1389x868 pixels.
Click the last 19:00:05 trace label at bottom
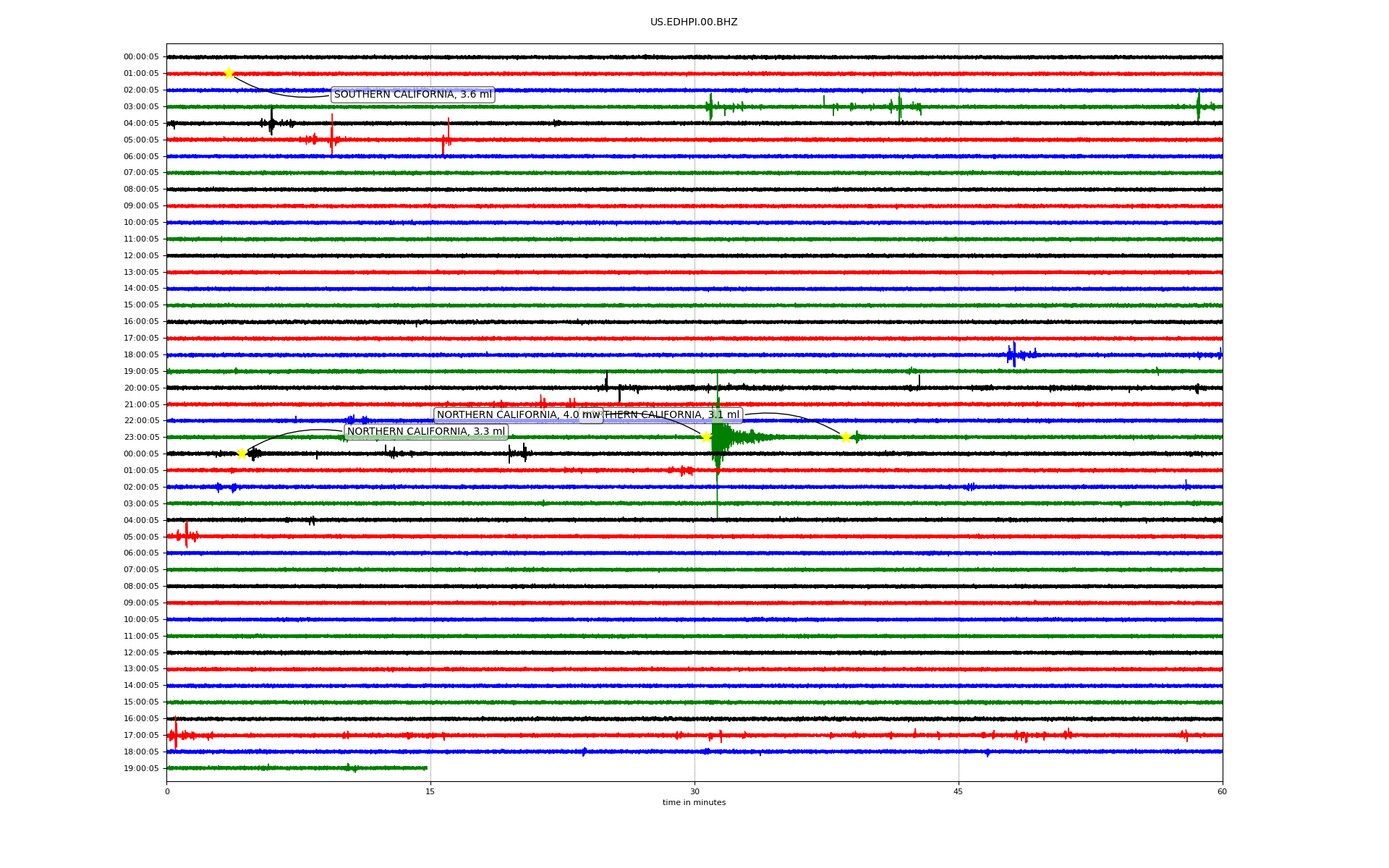[x=141, y=769]
